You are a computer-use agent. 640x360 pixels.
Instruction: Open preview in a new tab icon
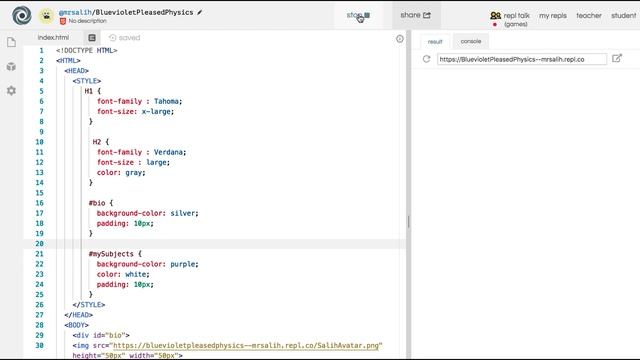tap(617, 58)
